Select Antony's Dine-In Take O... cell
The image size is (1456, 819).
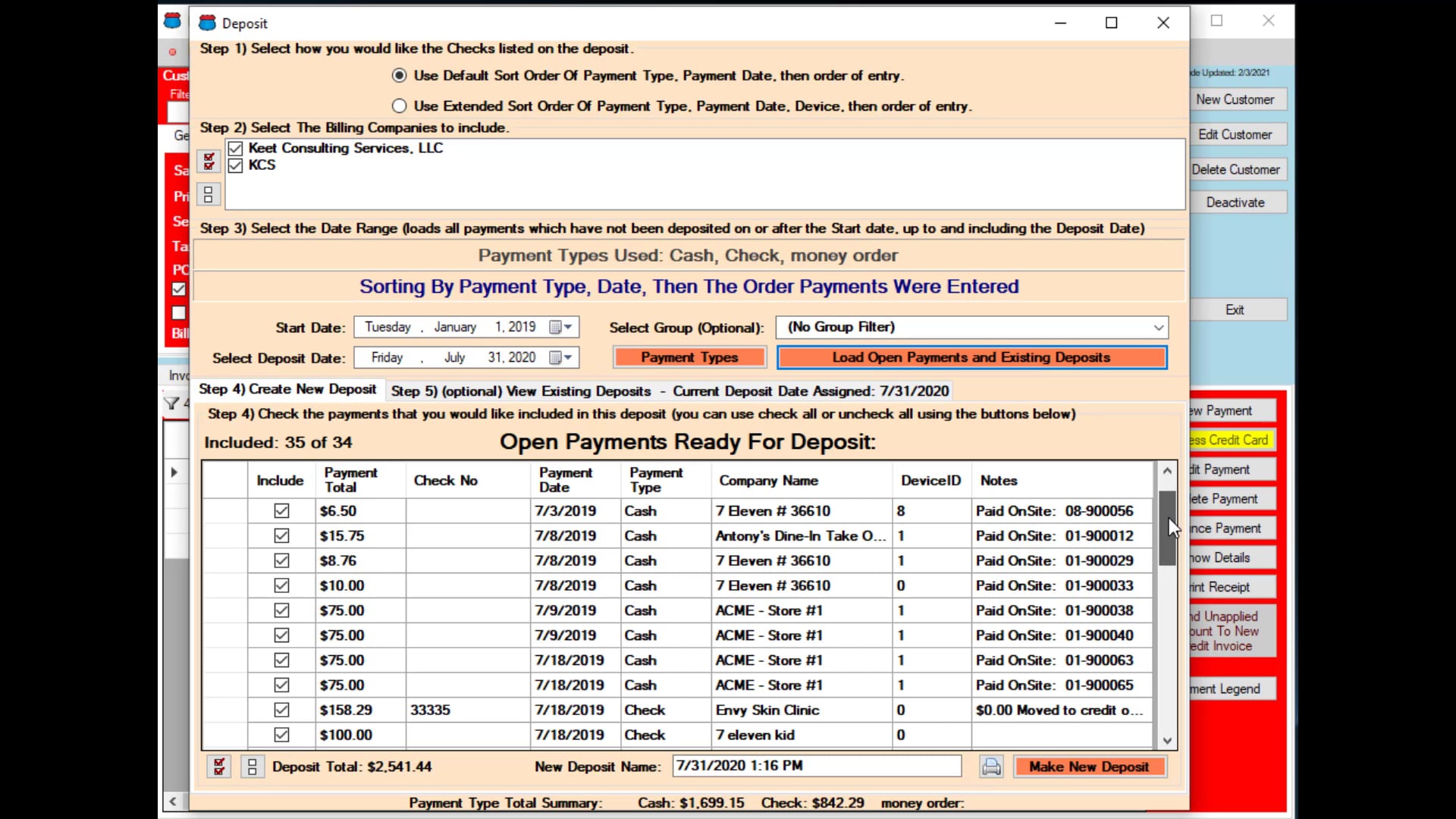pyautogui.click(x=802, y=536)
